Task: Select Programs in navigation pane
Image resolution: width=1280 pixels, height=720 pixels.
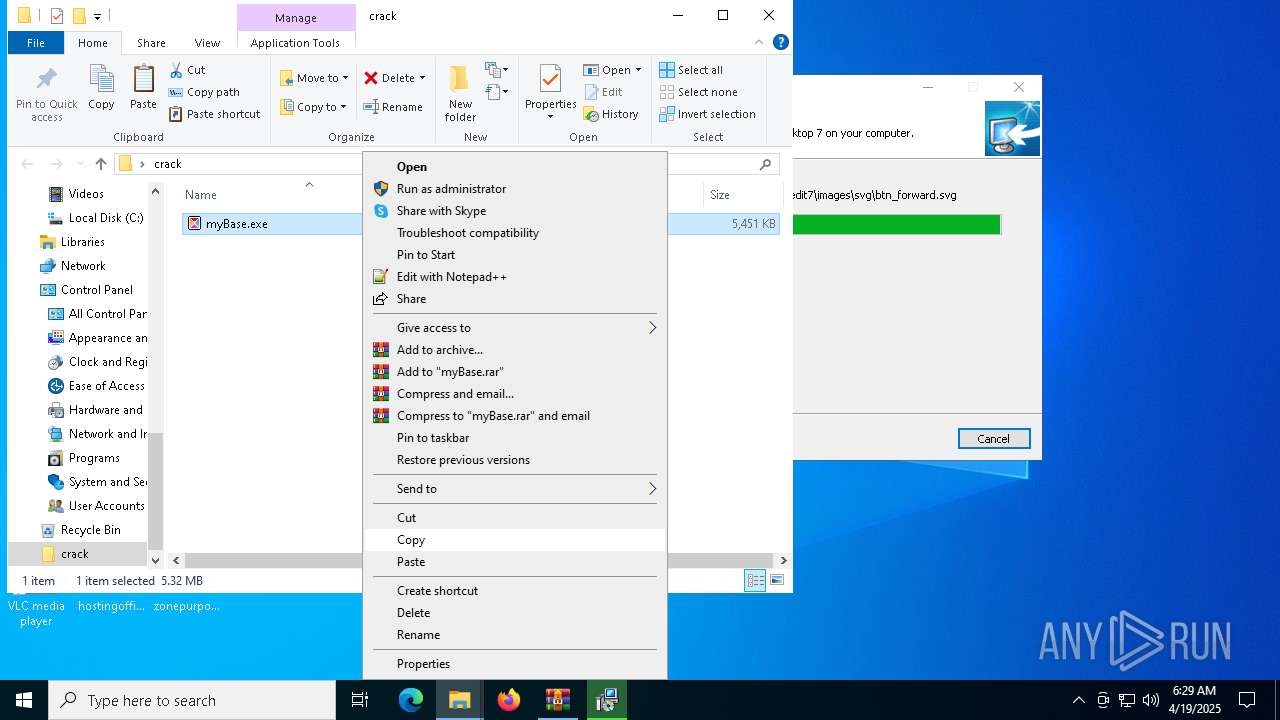Action: click(x=94, y=458)
